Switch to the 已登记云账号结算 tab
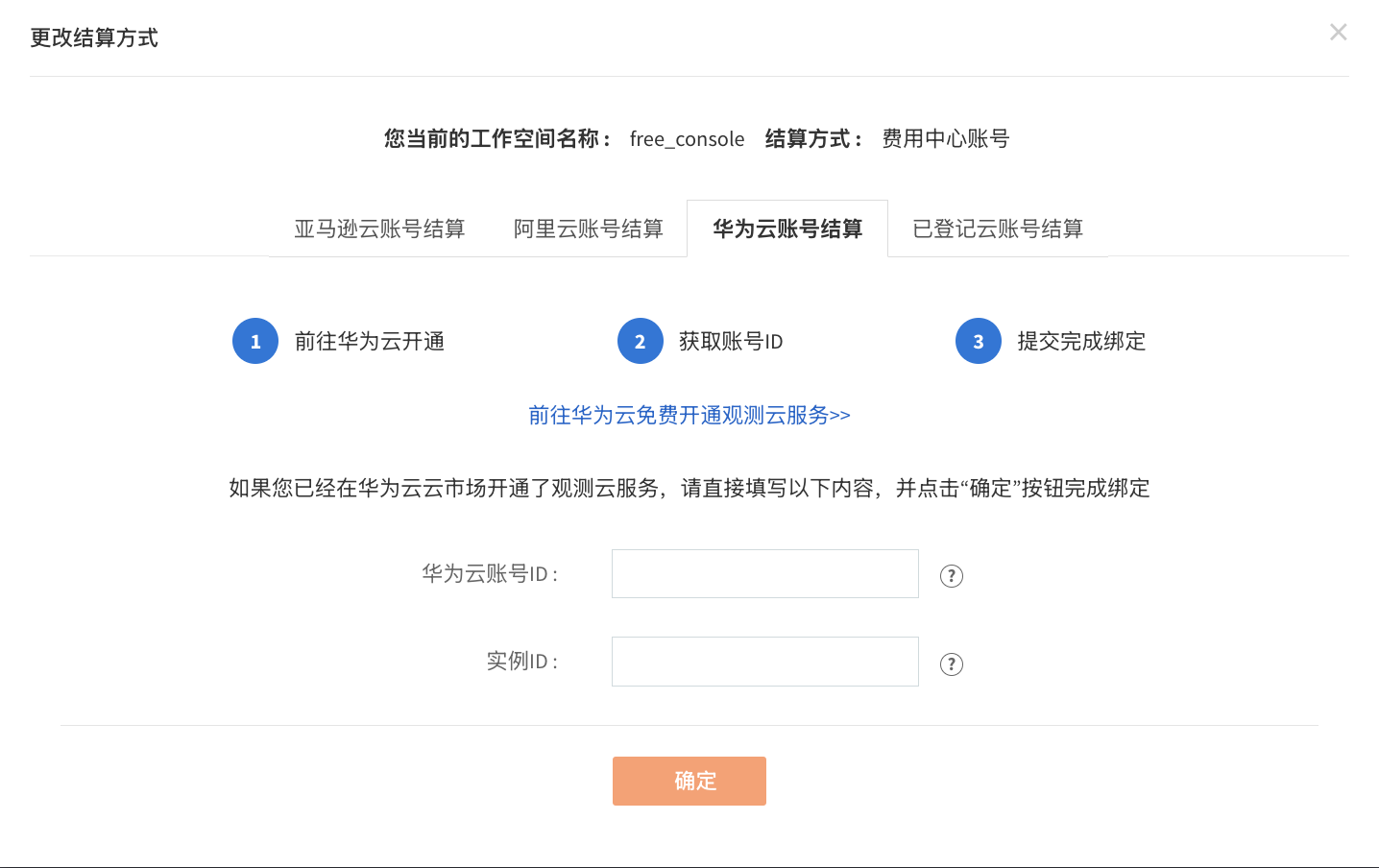The width and height of the screenshot is (1379, 868). tap(998, 229)
